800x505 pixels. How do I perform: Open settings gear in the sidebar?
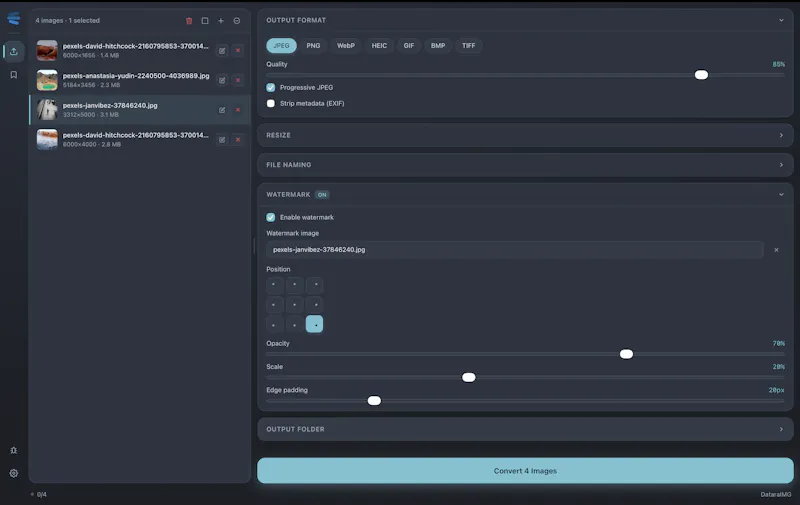[x=14, y=473]
